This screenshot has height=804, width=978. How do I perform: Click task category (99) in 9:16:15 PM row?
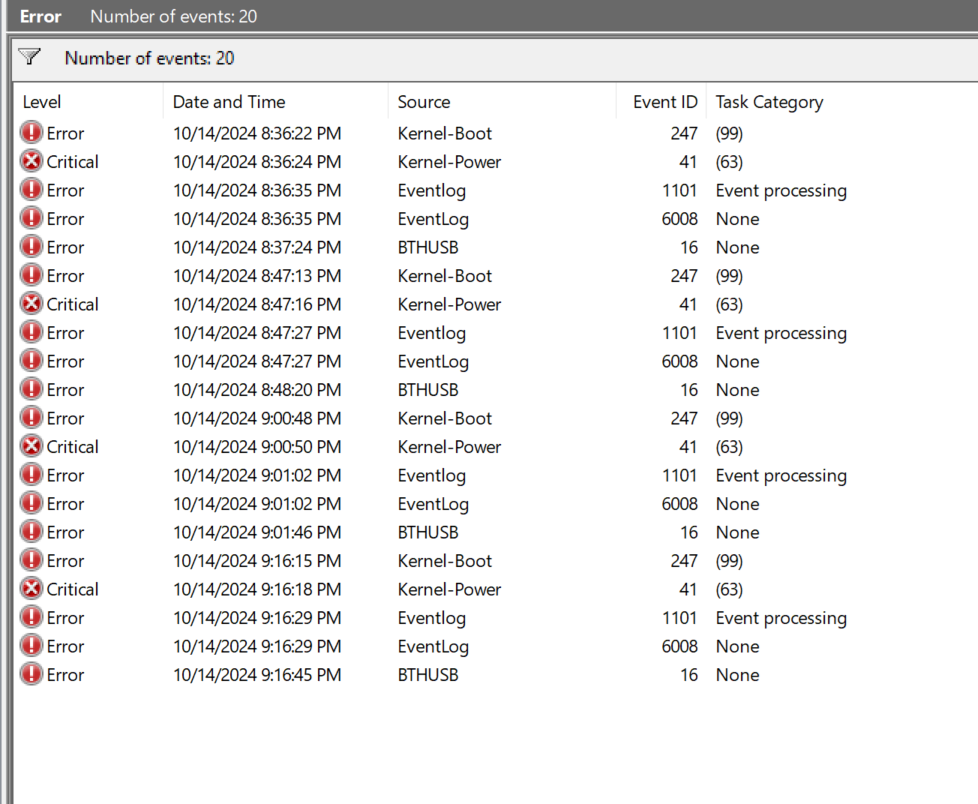pyautogui.click(x=729, y=561)
